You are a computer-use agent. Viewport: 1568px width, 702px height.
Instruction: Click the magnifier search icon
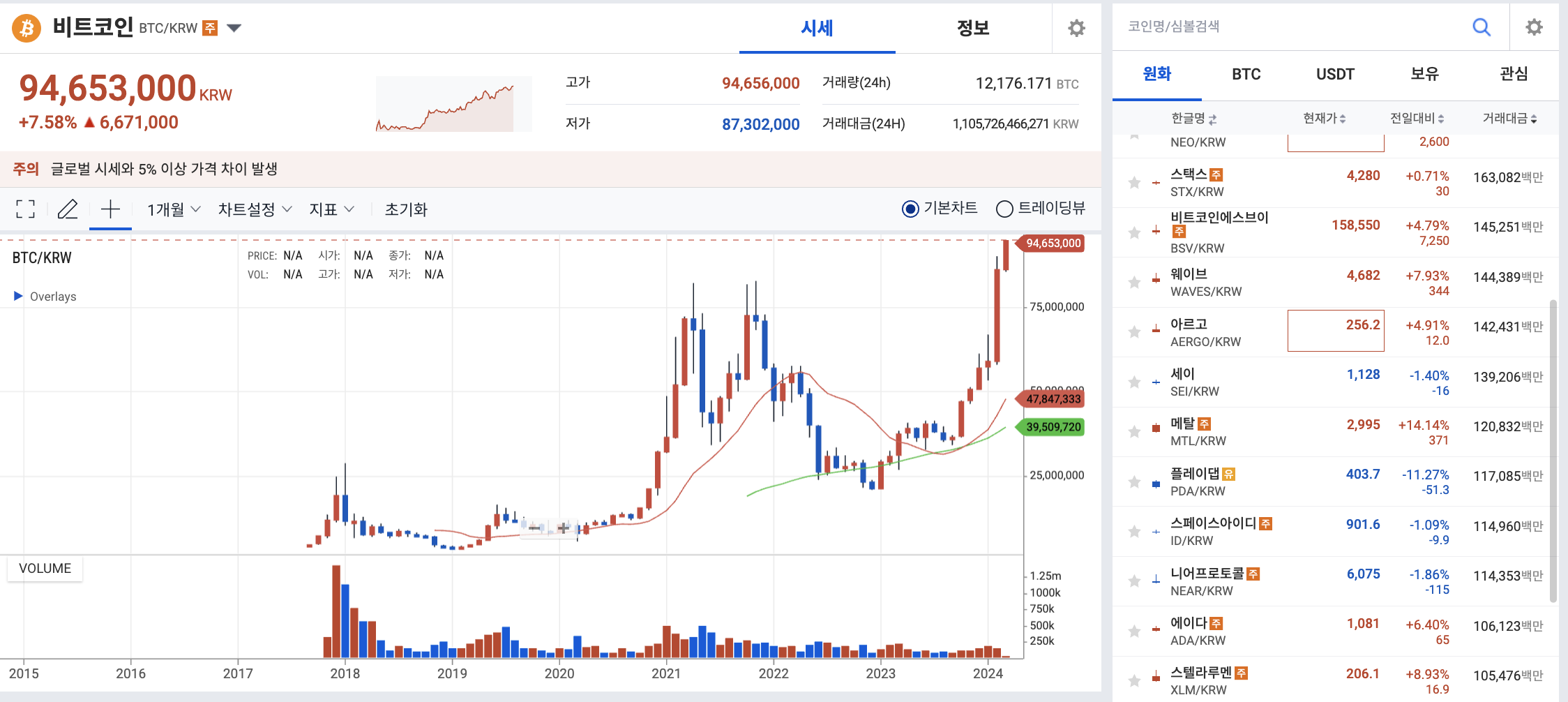(x=1481, y=27)
